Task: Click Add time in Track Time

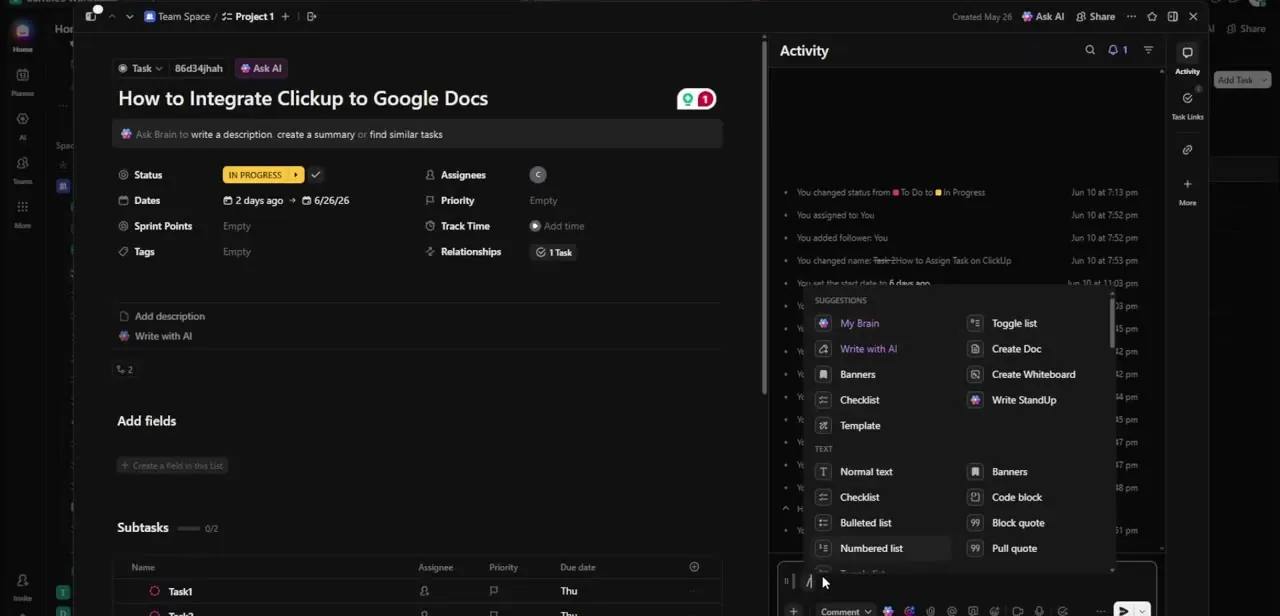Action: [x=557, y=226]
